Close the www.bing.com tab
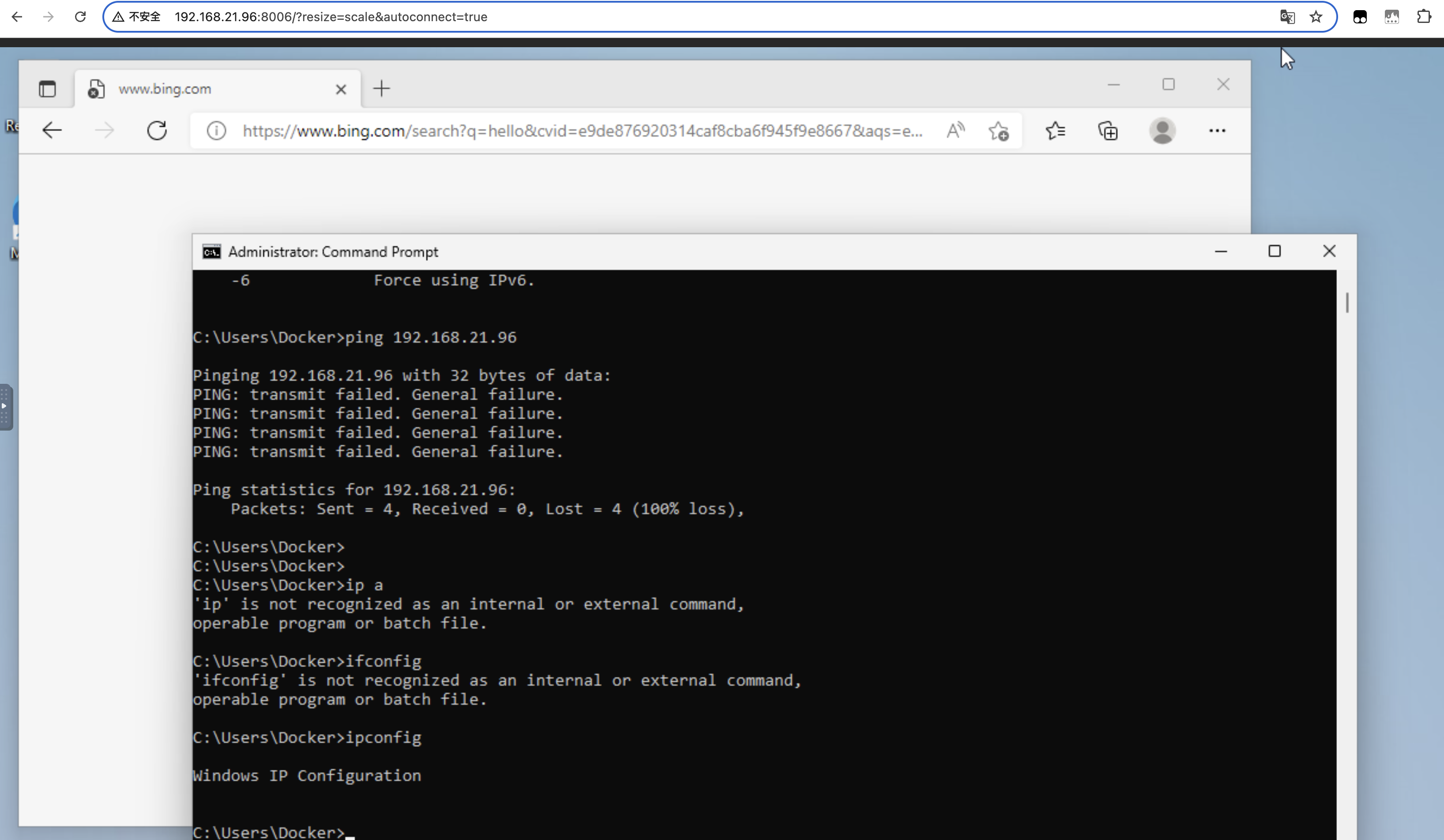 click(341, 90)
